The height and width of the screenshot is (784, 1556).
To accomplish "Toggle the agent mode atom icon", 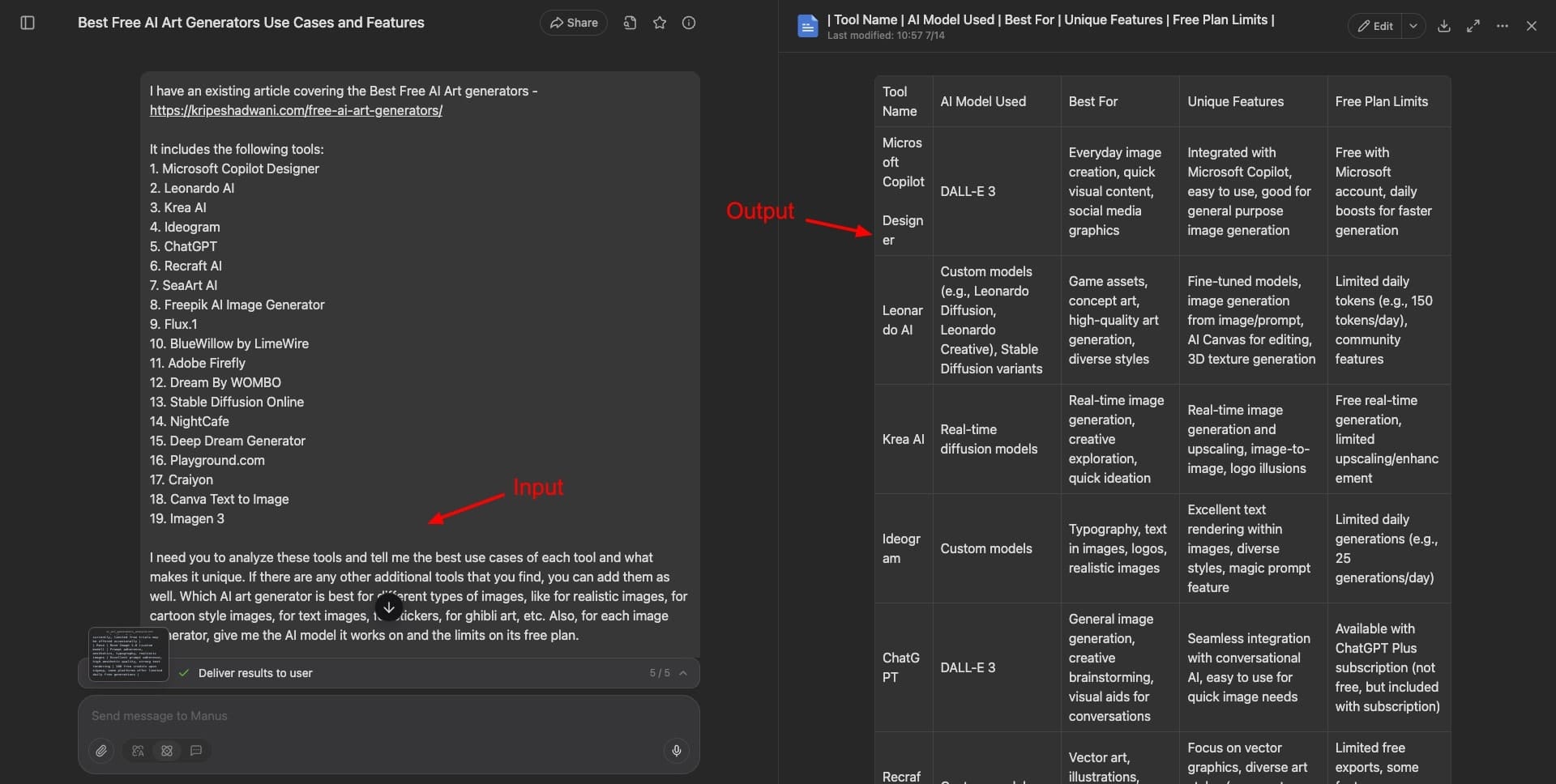I will point(167,751).
